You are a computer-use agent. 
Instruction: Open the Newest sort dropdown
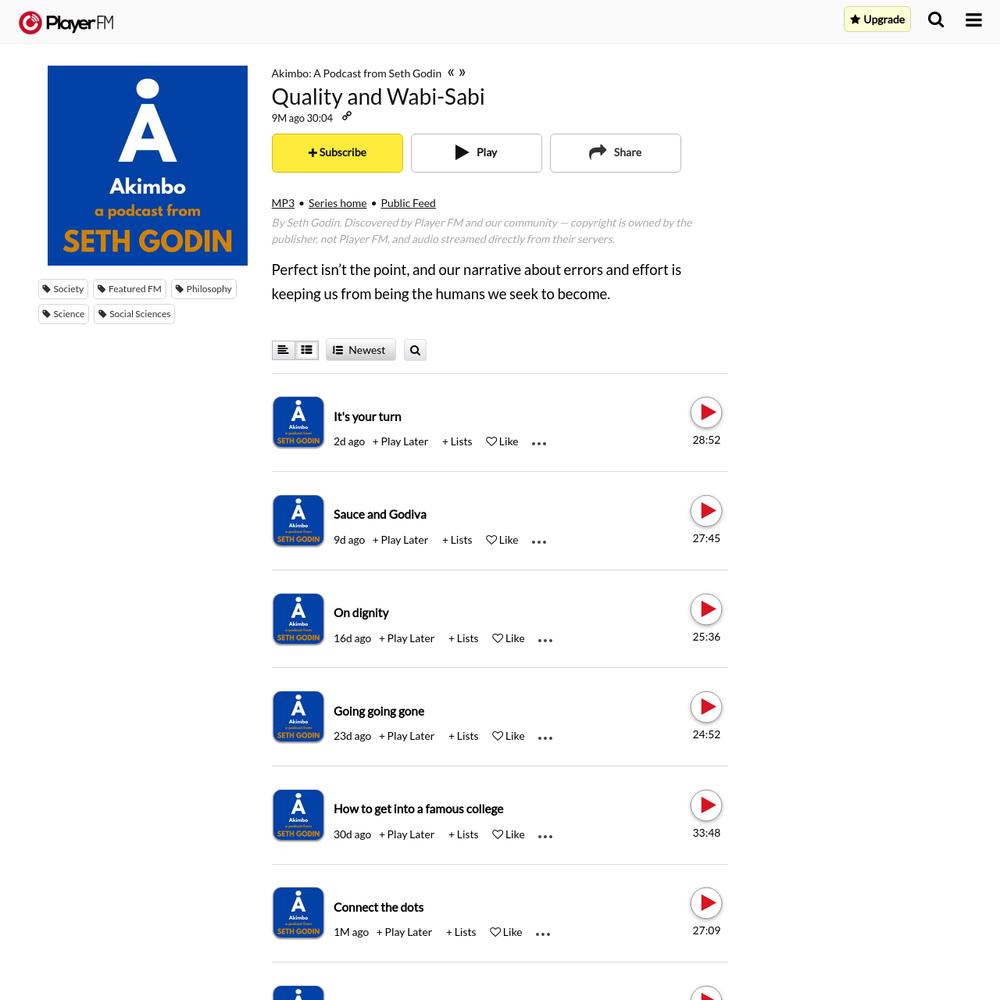(x=360, y=349)
